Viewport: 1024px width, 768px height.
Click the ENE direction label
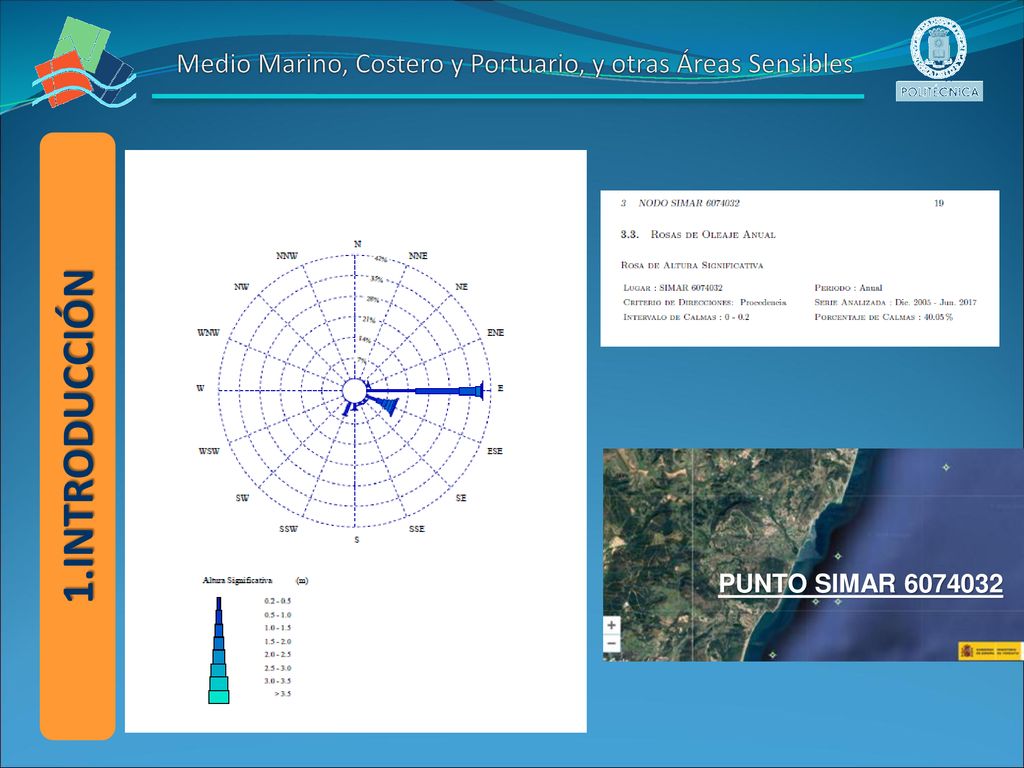(x=496, y=332)
